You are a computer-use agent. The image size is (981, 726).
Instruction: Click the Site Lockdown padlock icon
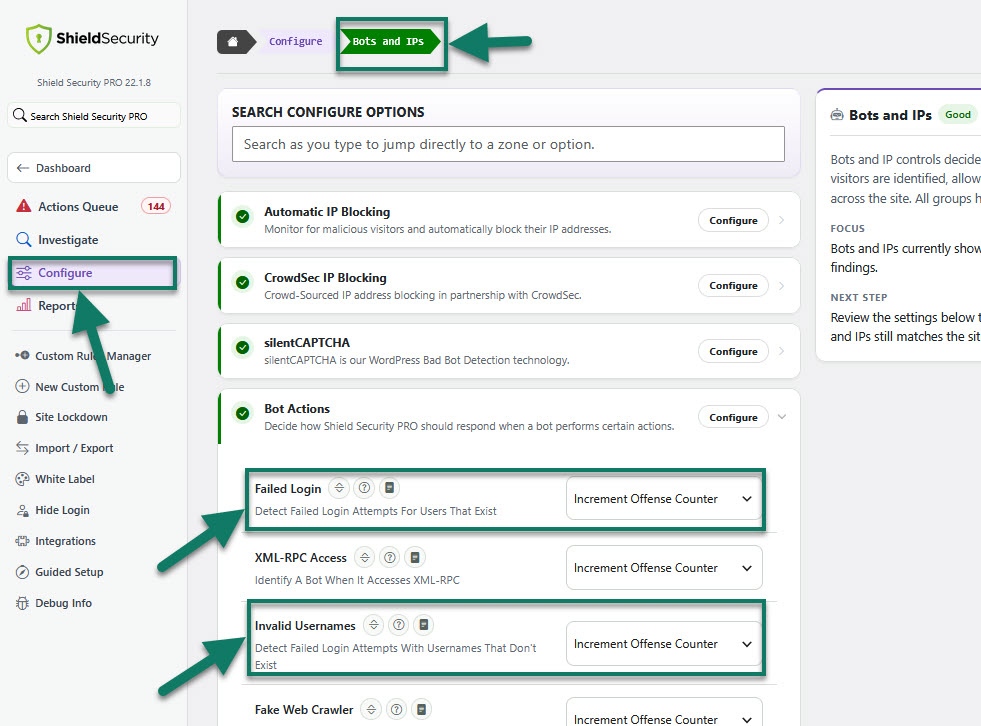click(23, 417)
